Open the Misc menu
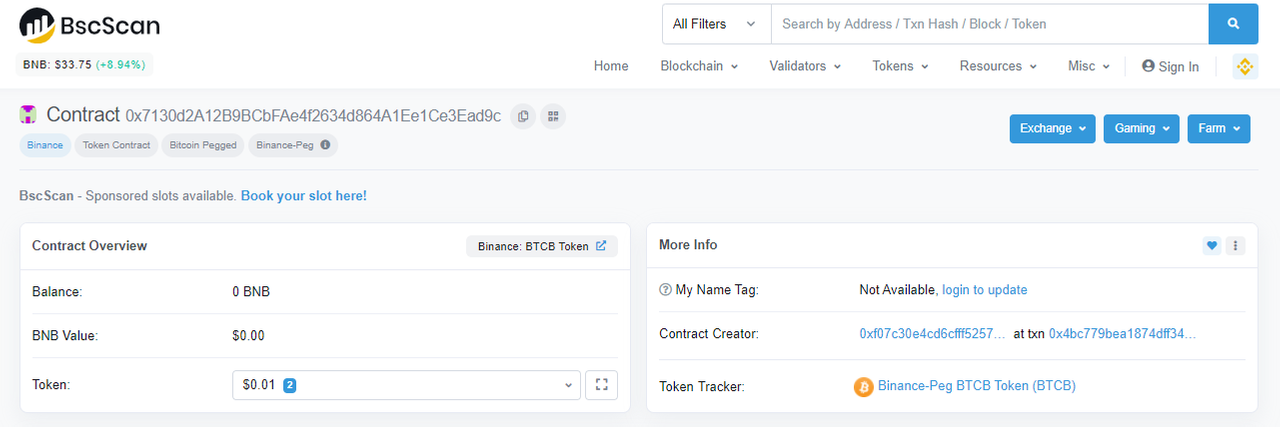The image size is (1280, 427). coord(1089,66)
